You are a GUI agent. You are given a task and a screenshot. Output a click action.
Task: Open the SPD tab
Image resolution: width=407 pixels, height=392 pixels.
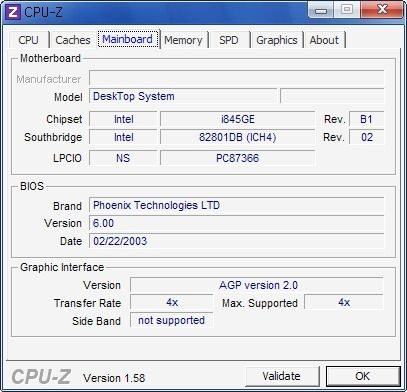tap(229, 40)
